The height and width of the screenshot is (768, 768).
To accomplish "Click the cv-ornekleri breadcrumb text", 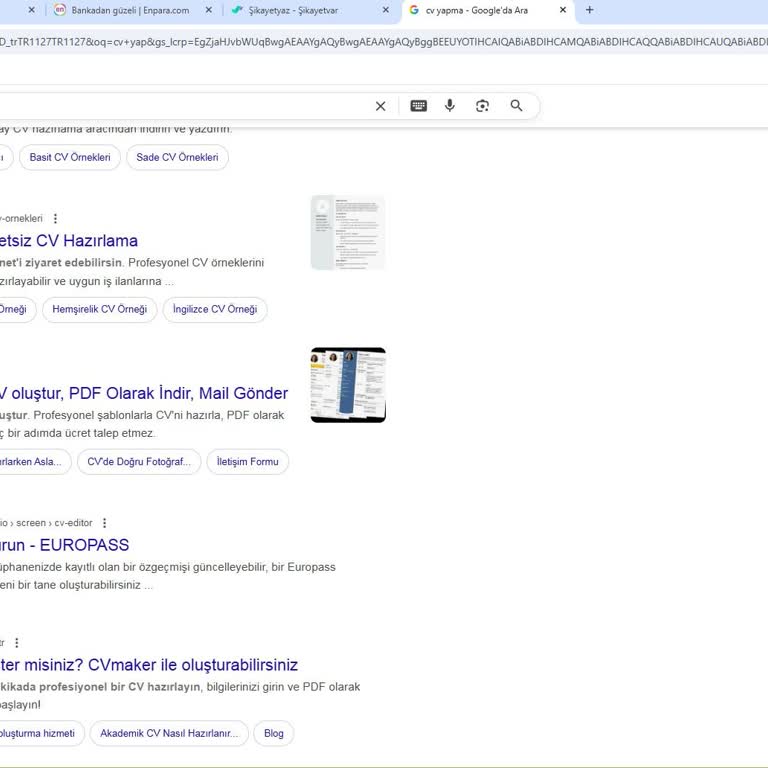I will tap(22, 218).
